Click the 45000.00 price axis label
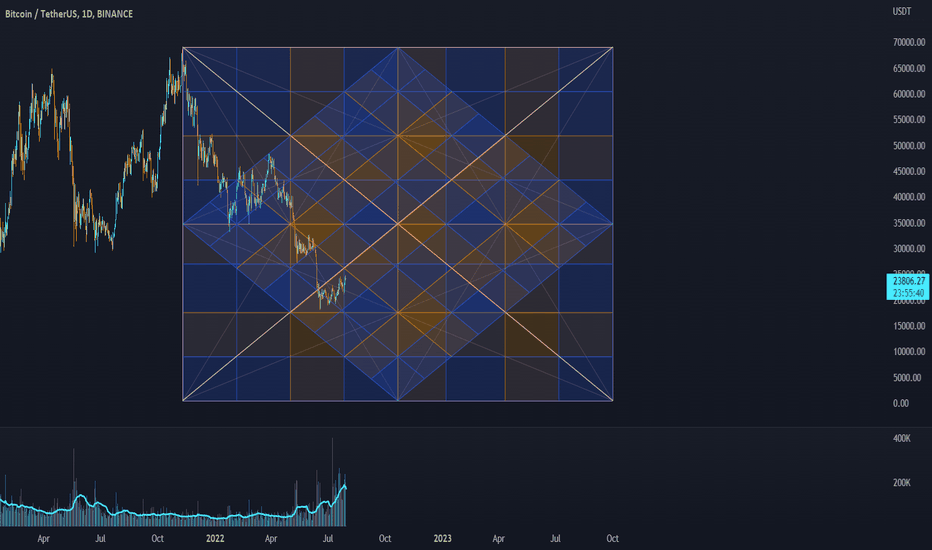This screenshot has width=932, height=550. click(x=909, y=171)
